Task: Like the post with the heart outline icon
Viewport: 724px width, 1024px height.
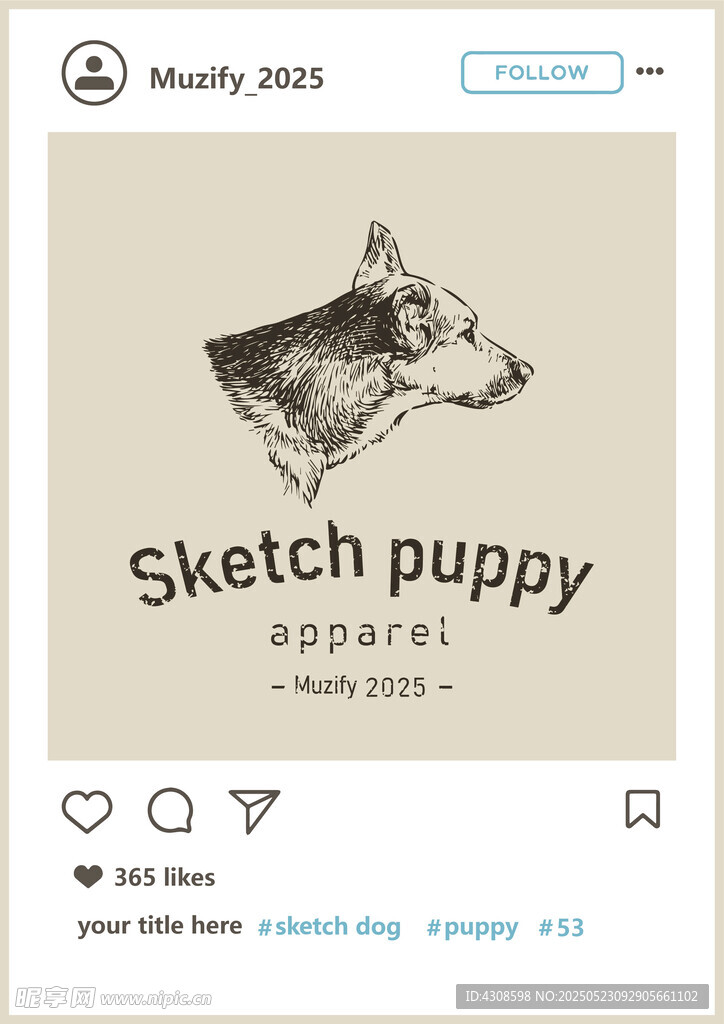Action: [87, 811]
